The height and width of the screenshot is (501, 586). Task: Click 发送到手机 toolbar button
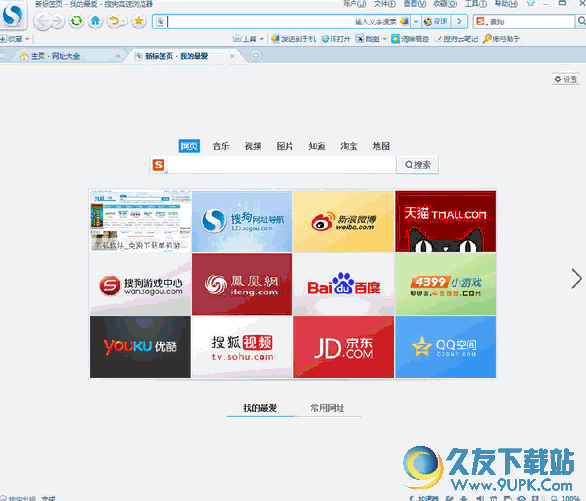tap(294, 39)
